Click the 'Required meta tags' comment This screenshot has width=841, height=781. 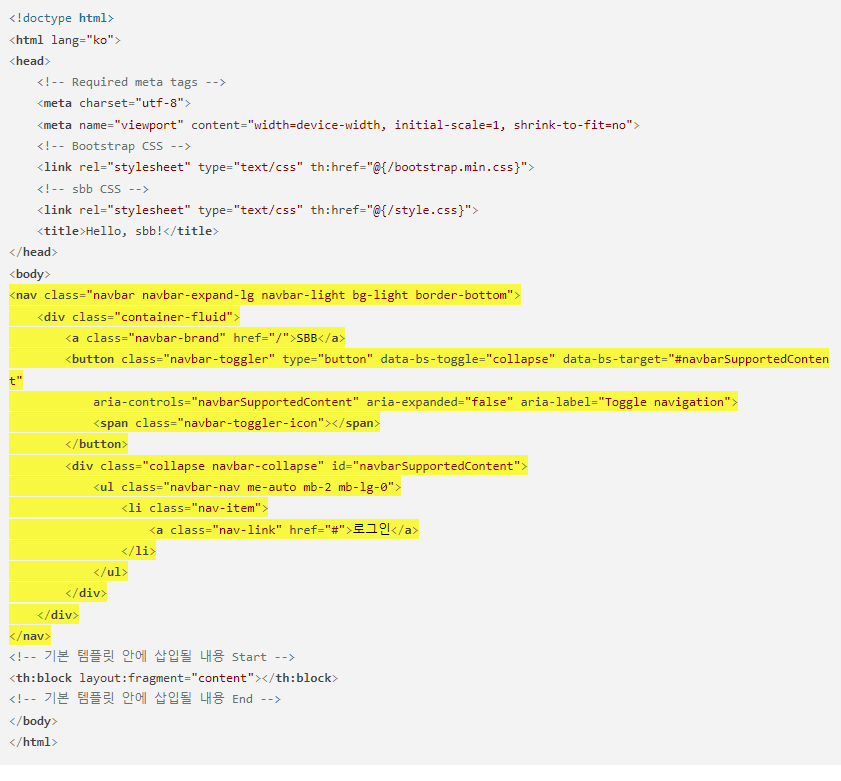[x=131, y=82]
